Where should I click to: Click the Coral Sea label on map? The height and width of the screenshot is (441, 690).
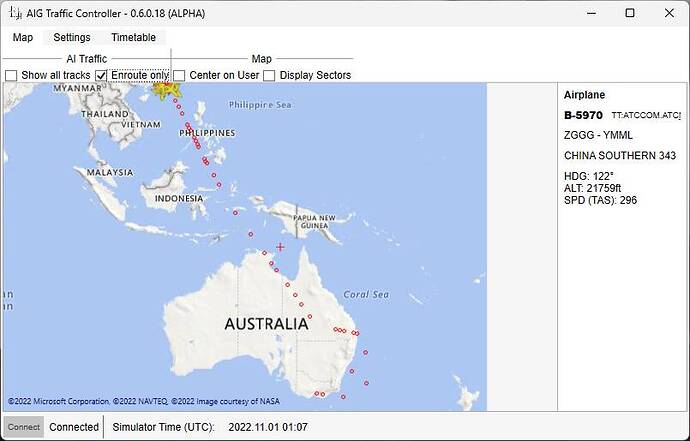(366, 294)
